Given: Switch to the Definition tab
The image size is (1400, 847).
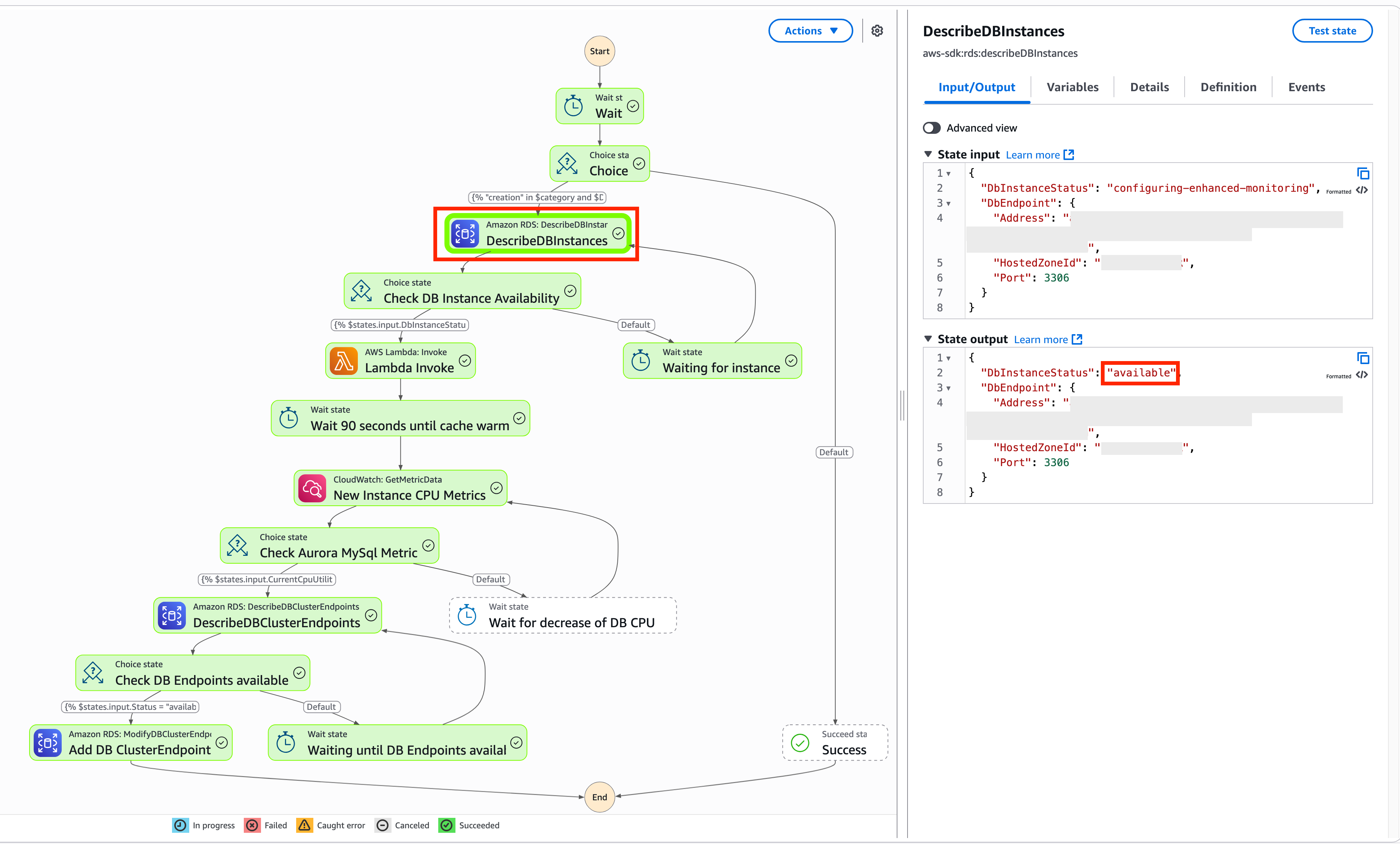Looking at the screenshot, I should (1228, 87).
